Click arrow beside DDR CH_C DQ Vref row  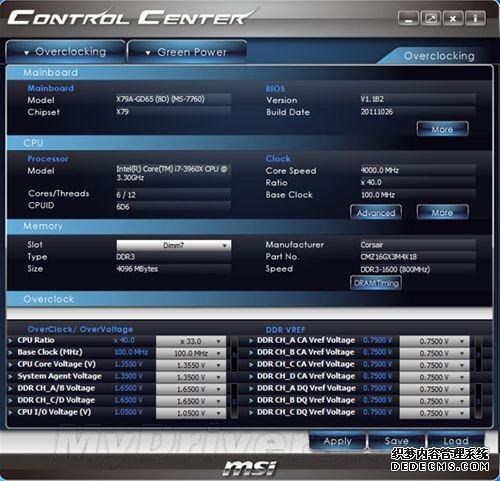[x=251, y=413]
